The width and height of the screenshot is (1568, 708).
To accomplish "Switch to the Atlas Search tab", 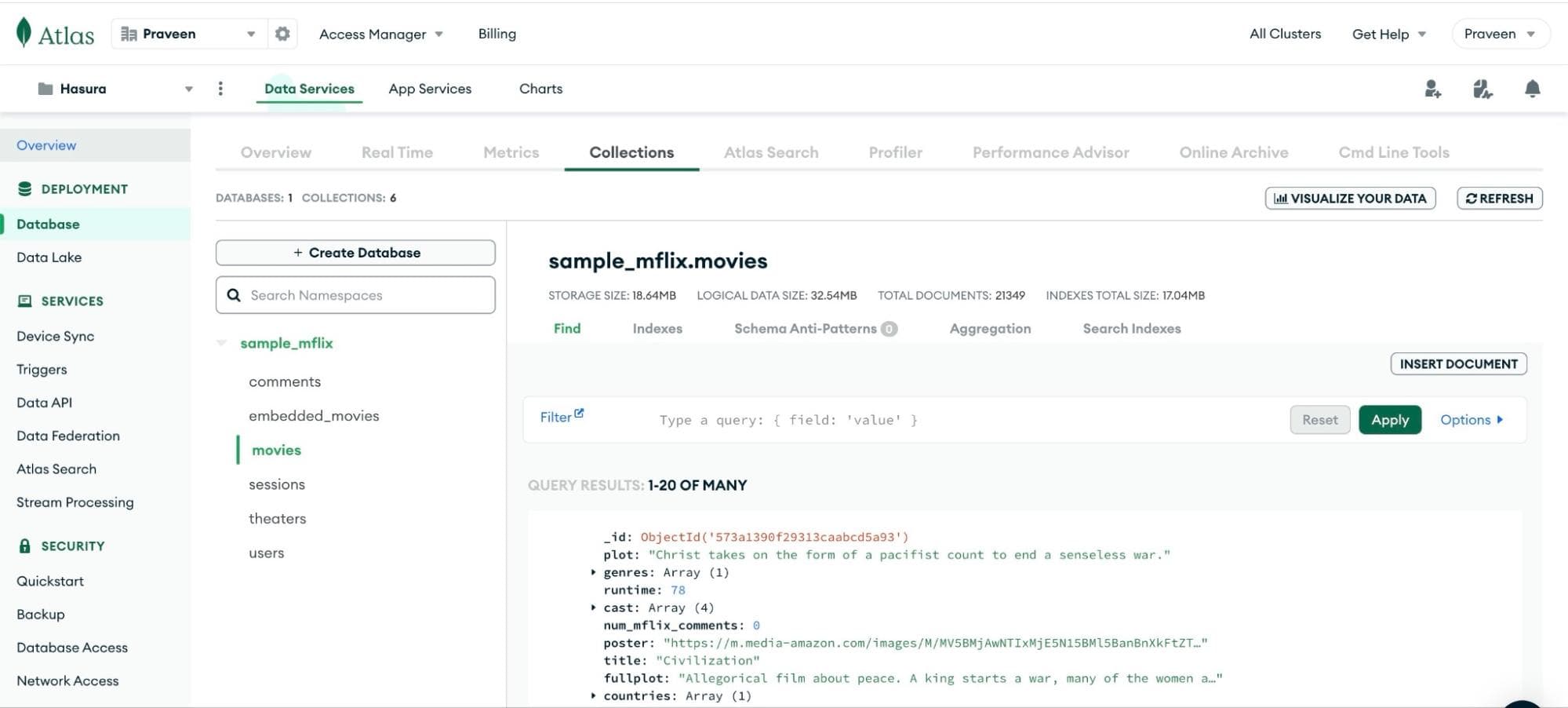I will click(x=770, y=152).
